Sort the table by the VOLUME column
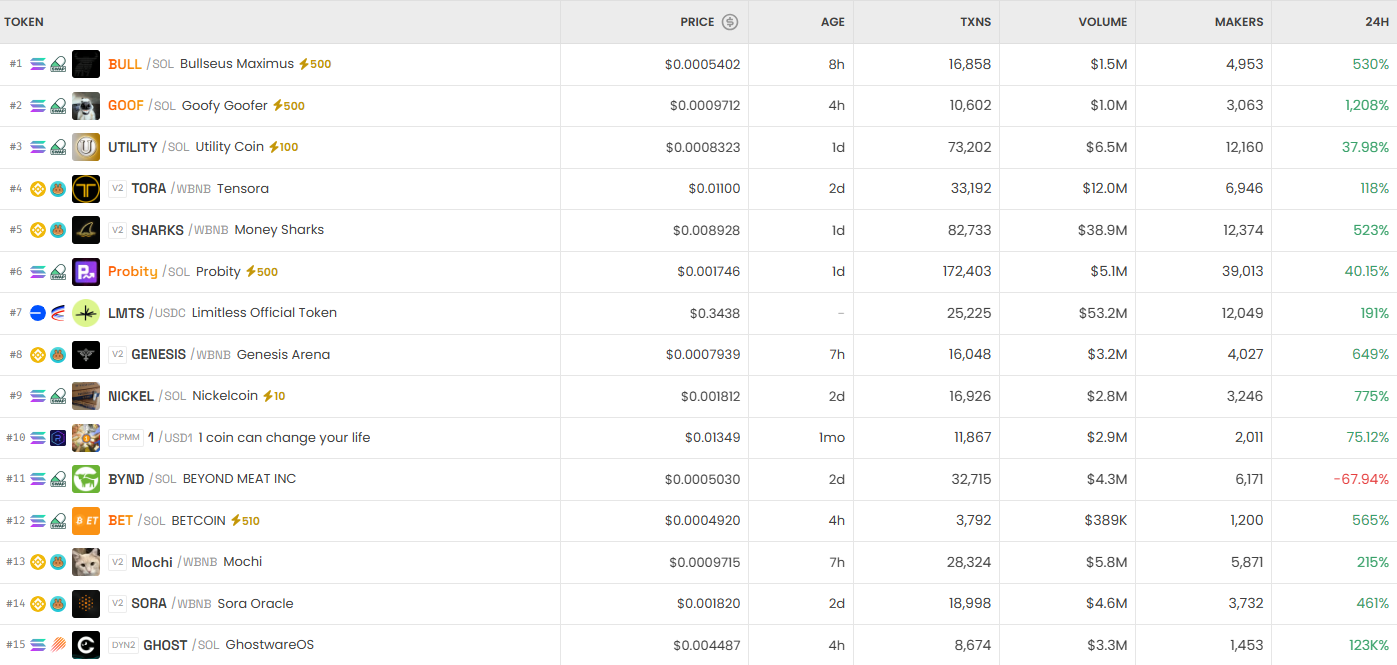The width and height of the screenshot is (1397, 665). click(1102, 22)
